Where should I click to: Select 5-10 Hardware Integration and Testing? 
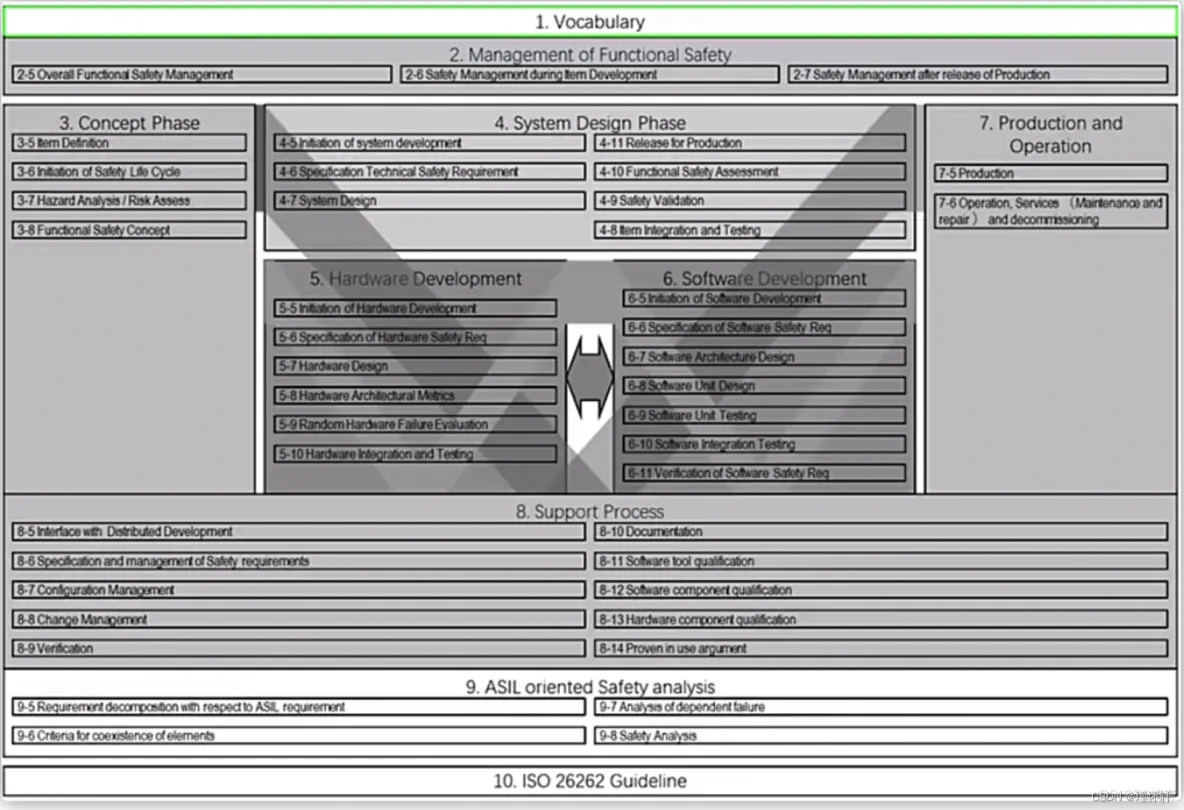[x=415, y=454]
